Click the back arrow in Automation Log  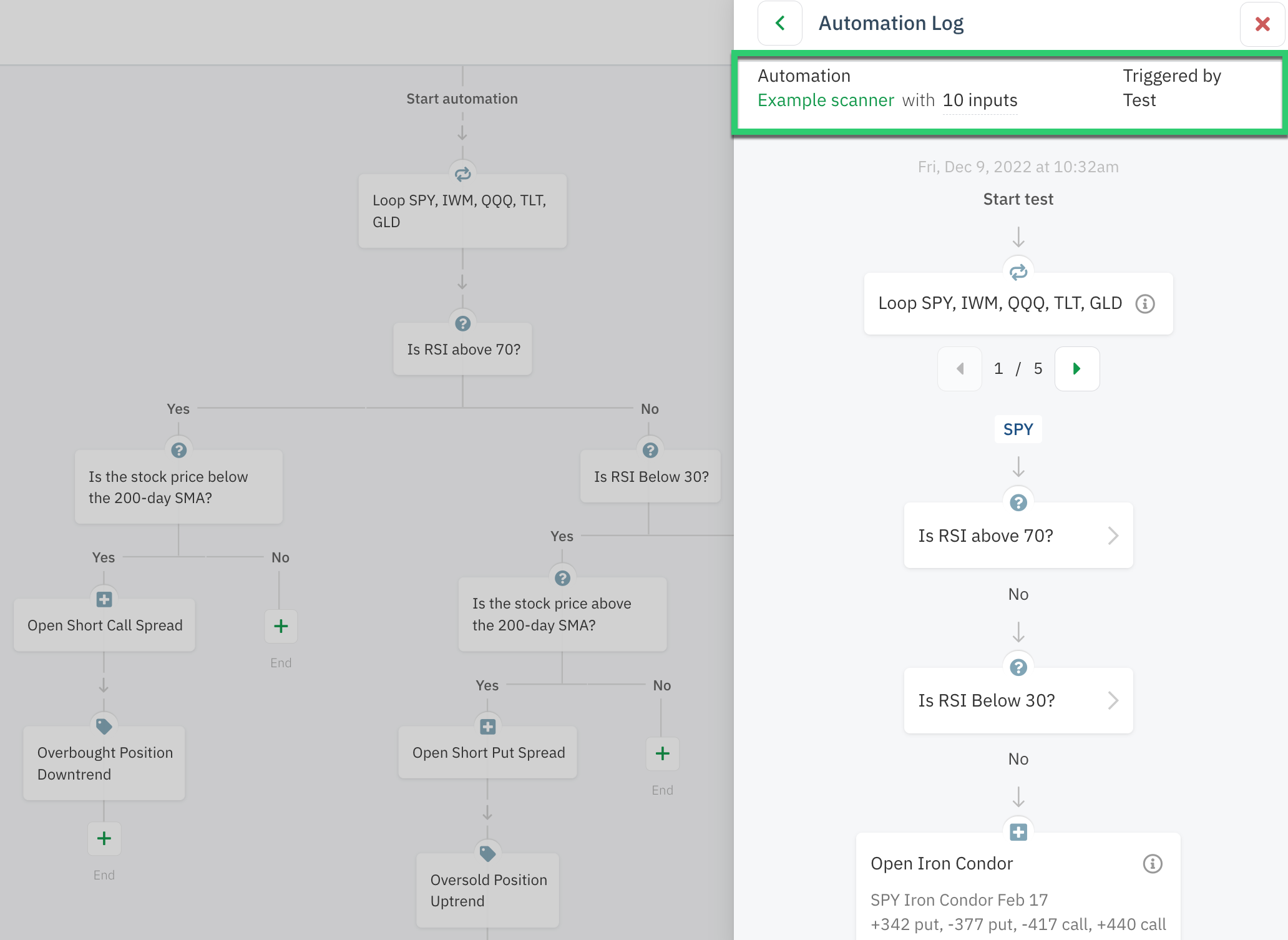pos(779,24)
